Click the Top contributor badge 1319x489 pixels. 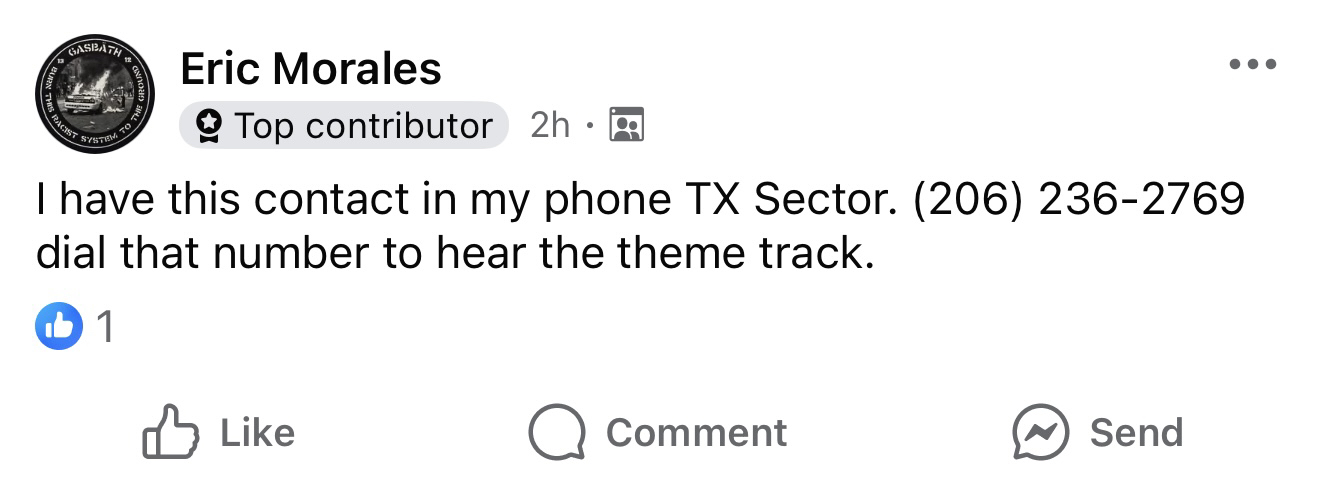pos(343,125)
